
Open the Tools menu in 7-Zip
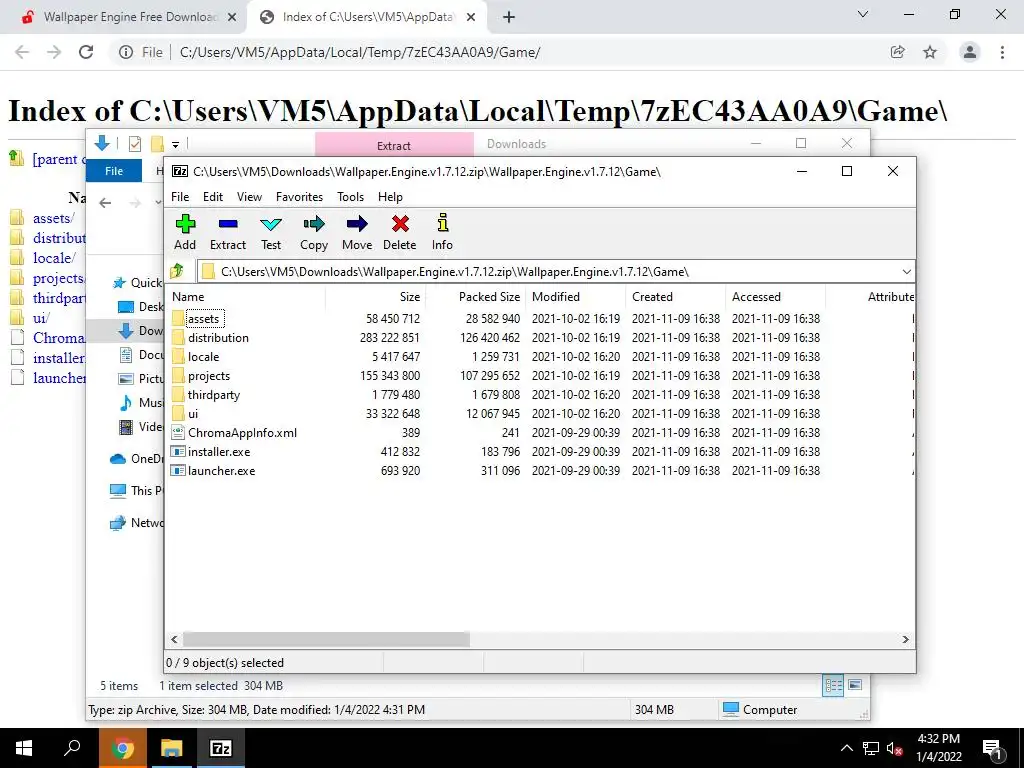pos(350,197)
